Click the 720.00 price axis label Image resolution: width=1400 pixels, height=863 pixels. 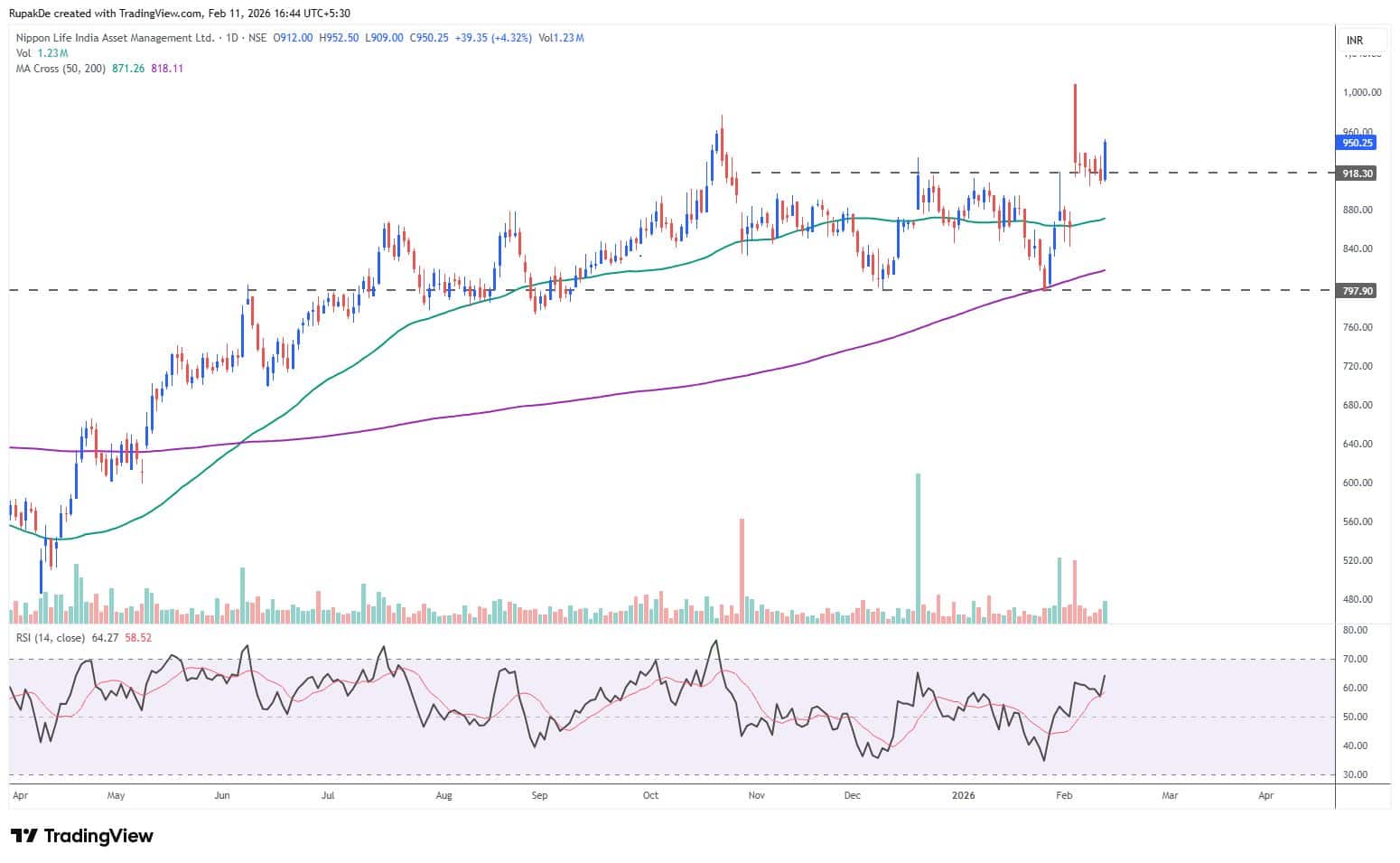pyautogui.click(x=1358, y=366)
